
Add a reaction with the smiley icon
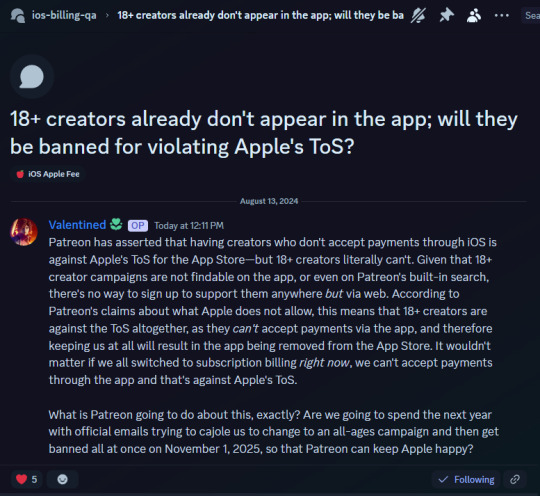coord(62,479)
